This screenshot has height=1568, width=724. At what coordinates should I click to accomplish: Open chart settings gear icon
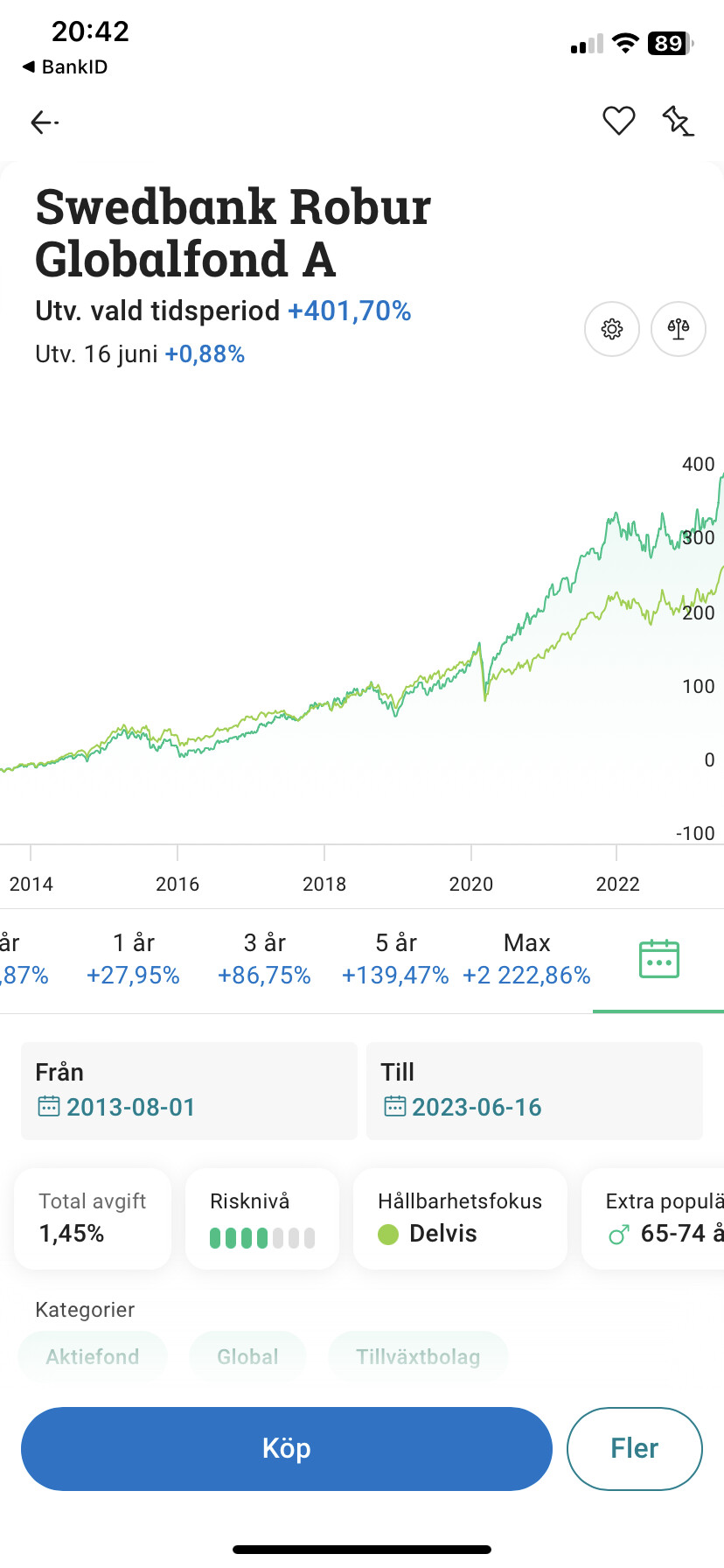click(x=612, y=329)
